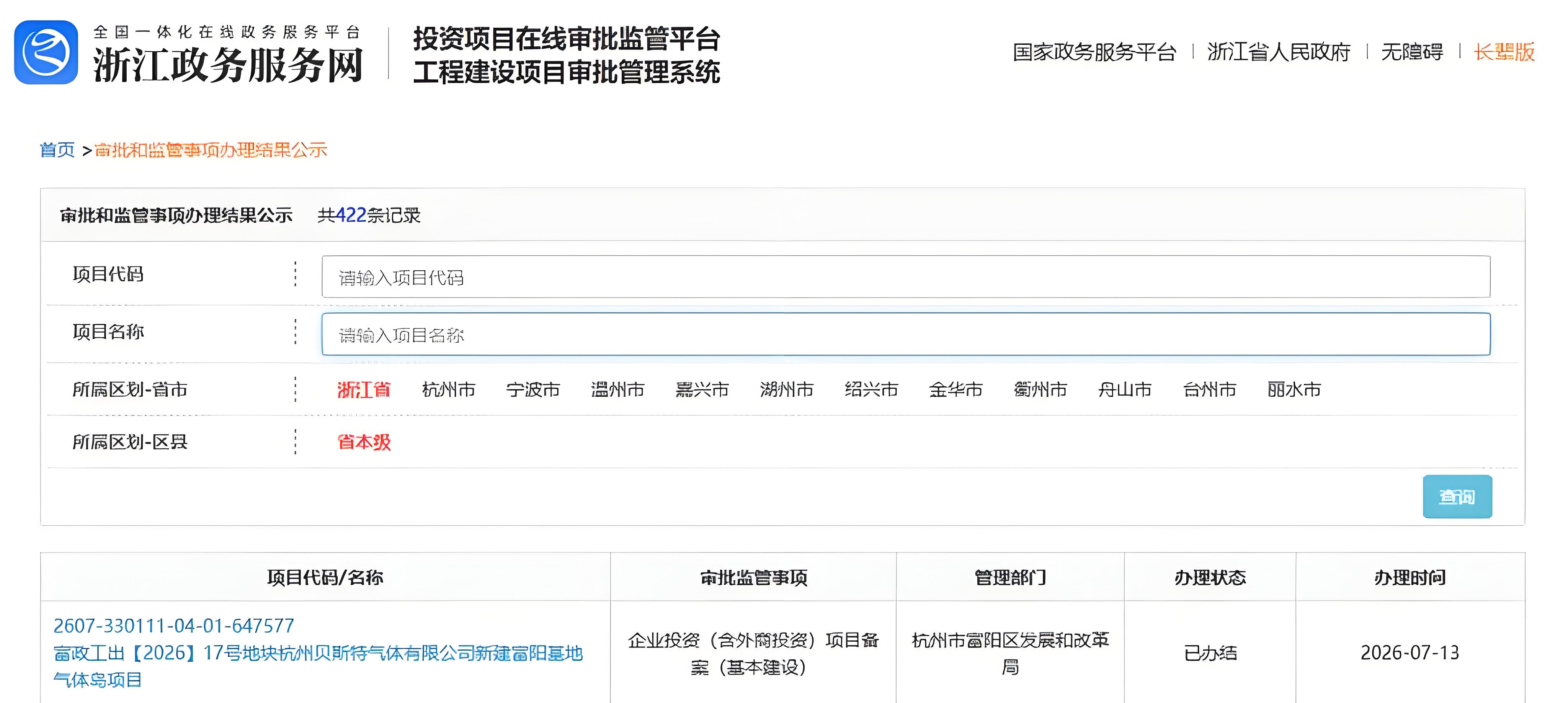Focus the 项目代码 input field
Image resolution: width=1568 pixels, height=703 pixels.
coord(906,277)
